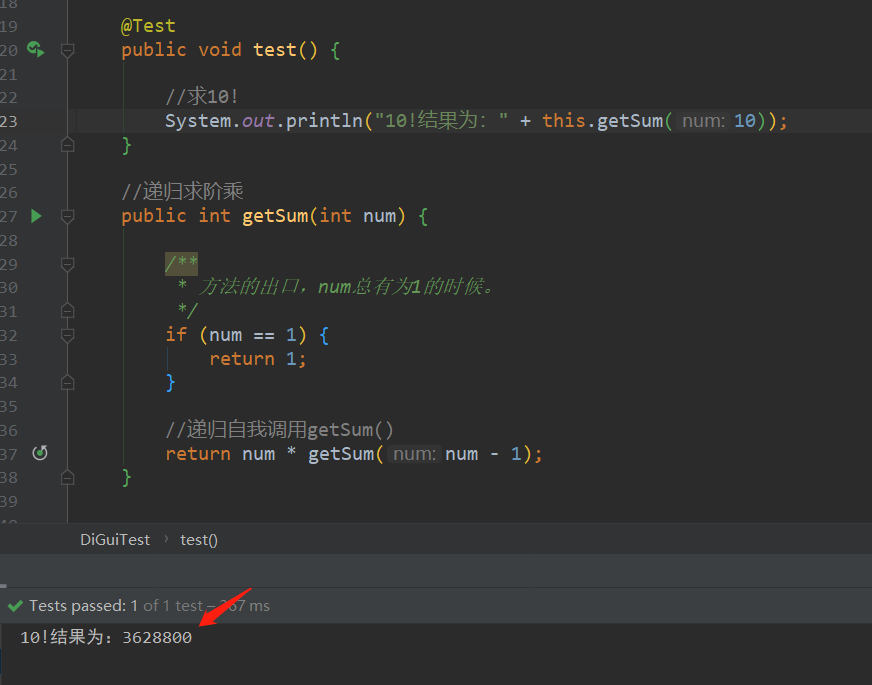Click fold marker at getSum closing brace

pyautogui.click(x=67, y=478)
